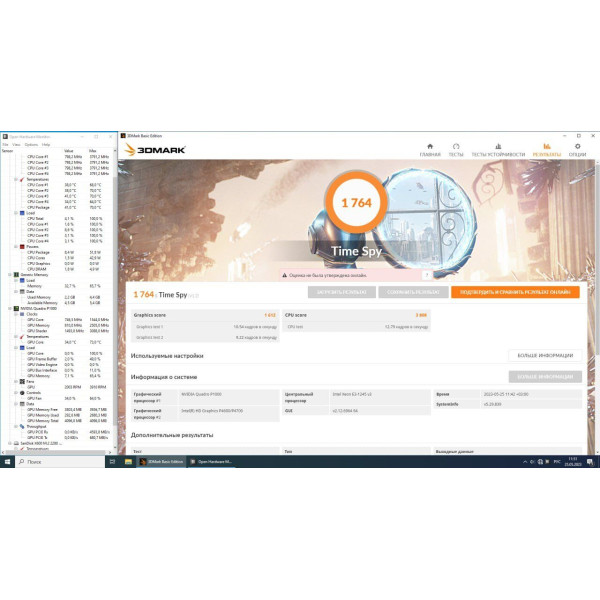This screenshot has height=600, width=600.
Task: Collapse the NVIDIA Quadro P1000 node
Action: coord(10,308)
